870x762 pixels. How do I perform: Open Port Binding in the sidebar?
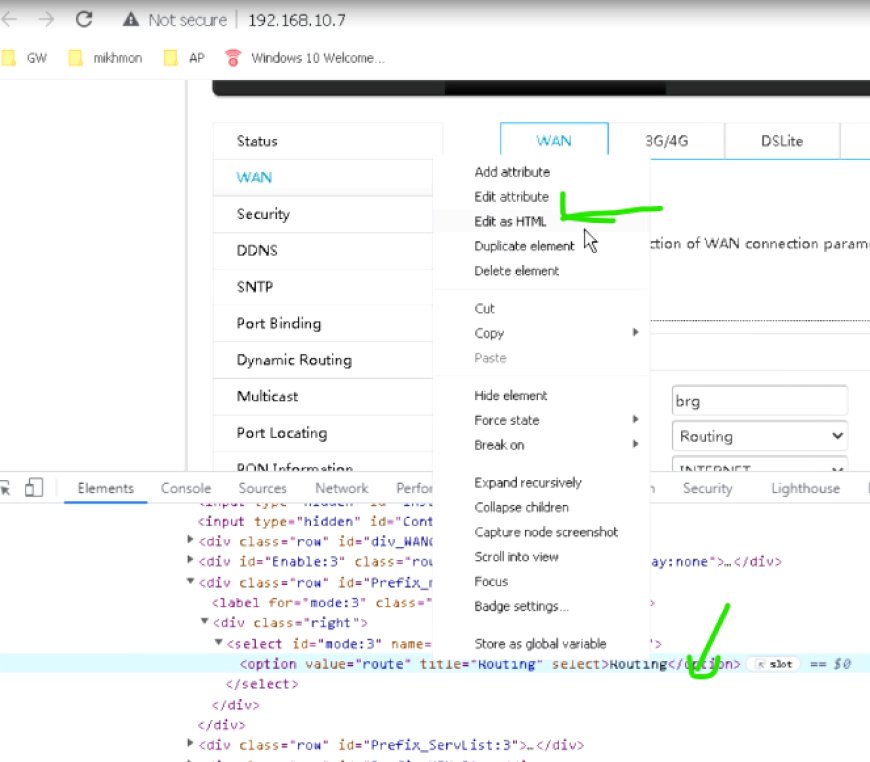point(322,324)
